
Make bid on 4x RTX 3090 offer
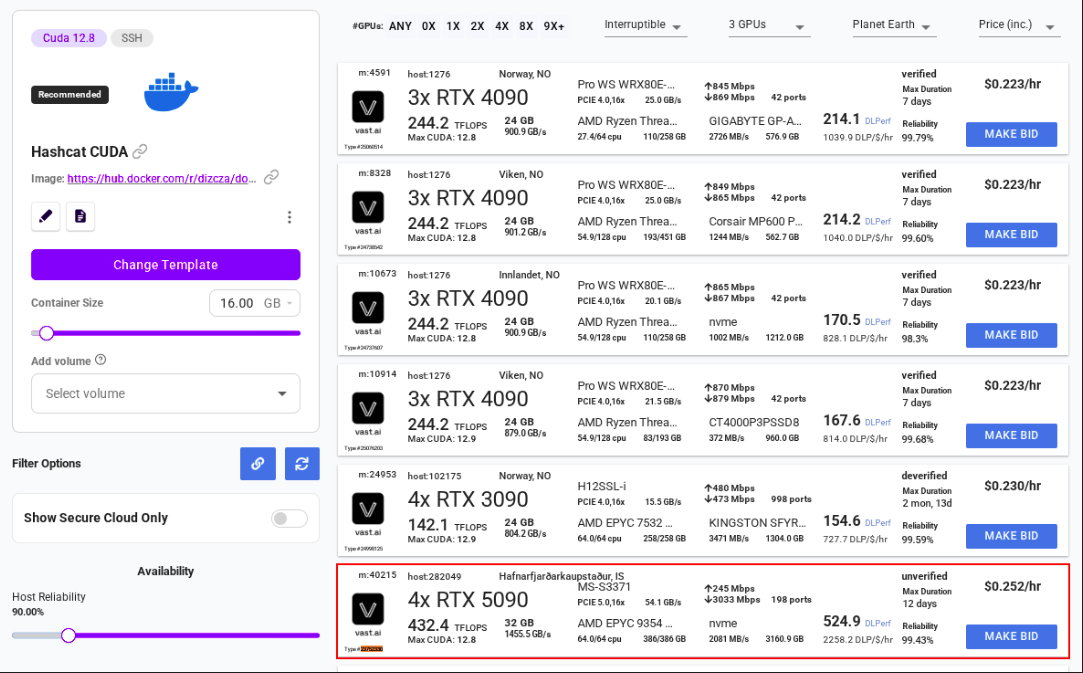1011,535
